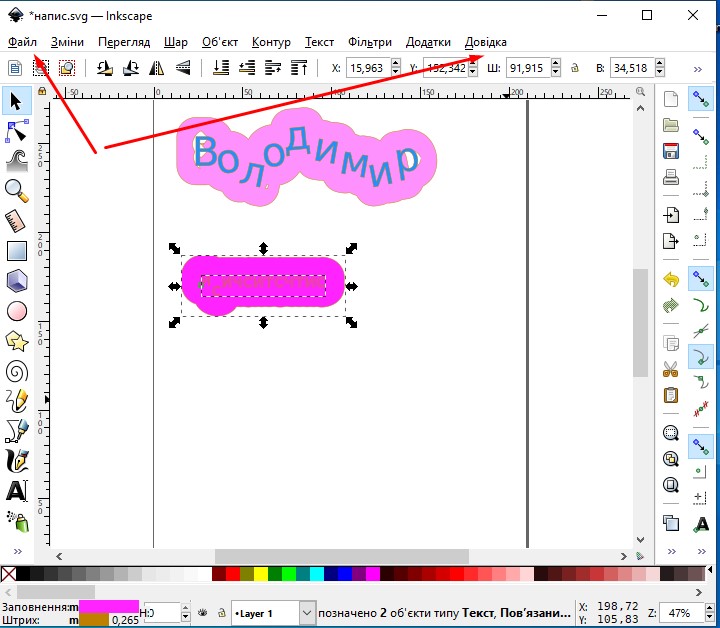Select the Selector arrow tool
This screenshot has width=720, height=628.
coord(17,101)
